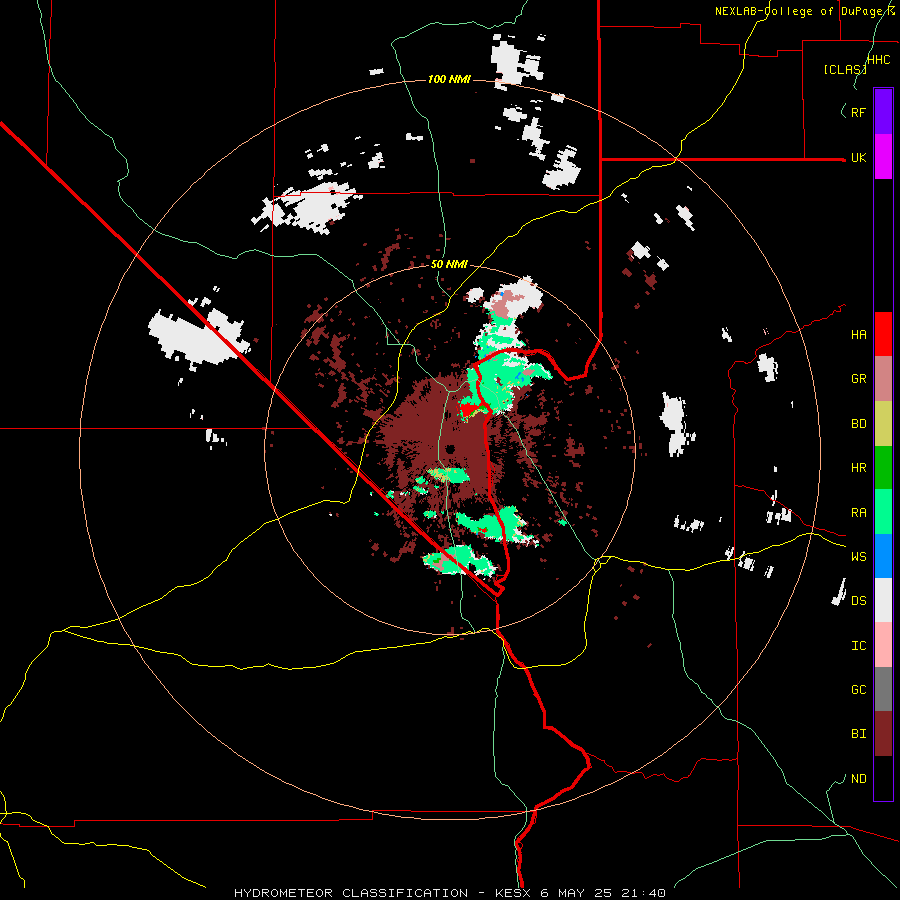
Task: Click the "BI" biological label
Action: pos(858,734)
